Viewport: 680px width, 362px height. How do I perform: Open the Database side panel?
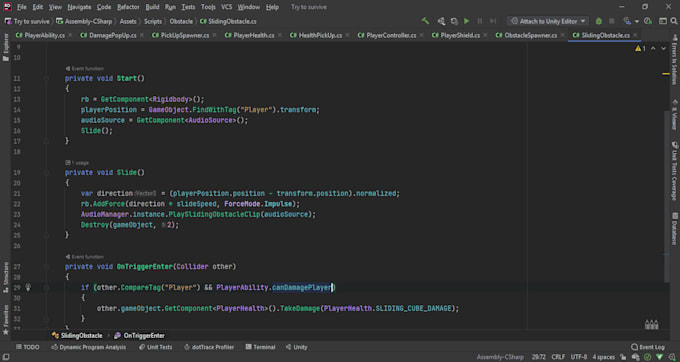tap(674, 228)
